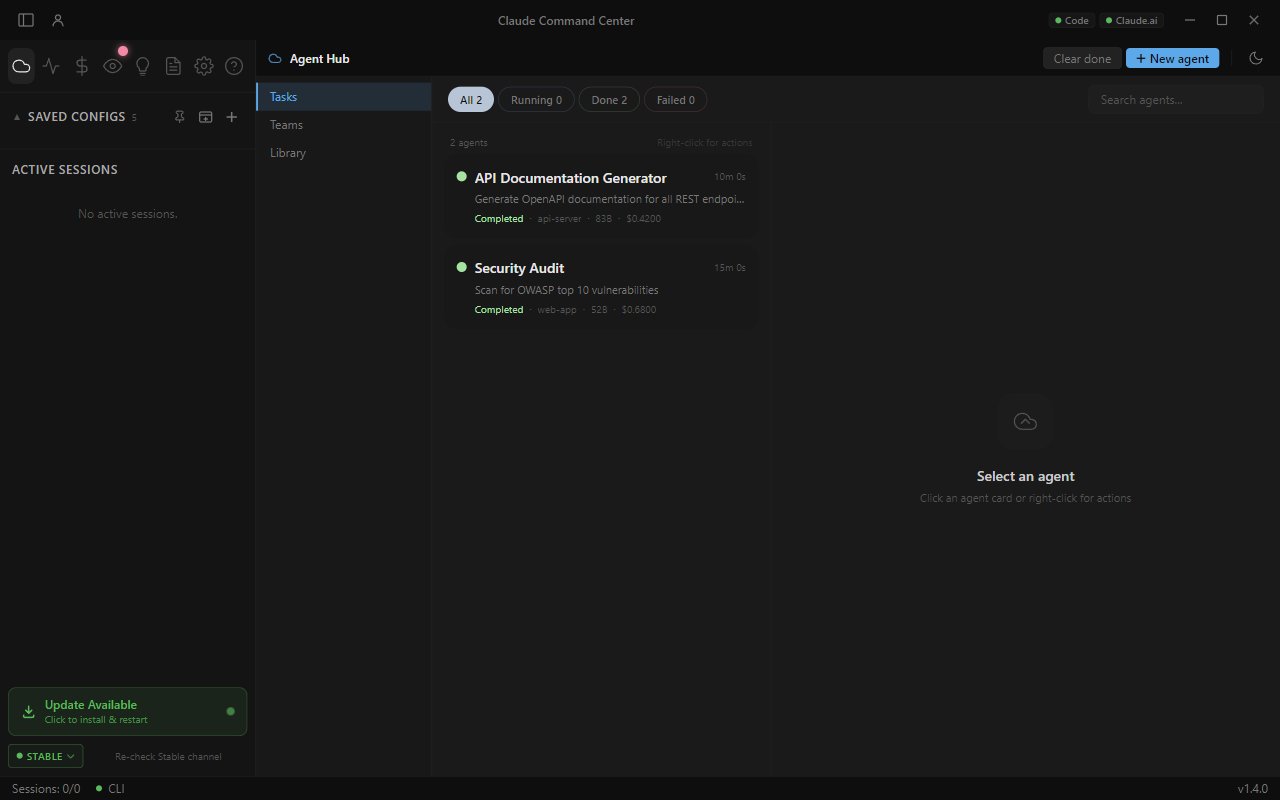Open the eye monitor icon
This screenshot has height=800, width=1280.
(x=113, y=66)
